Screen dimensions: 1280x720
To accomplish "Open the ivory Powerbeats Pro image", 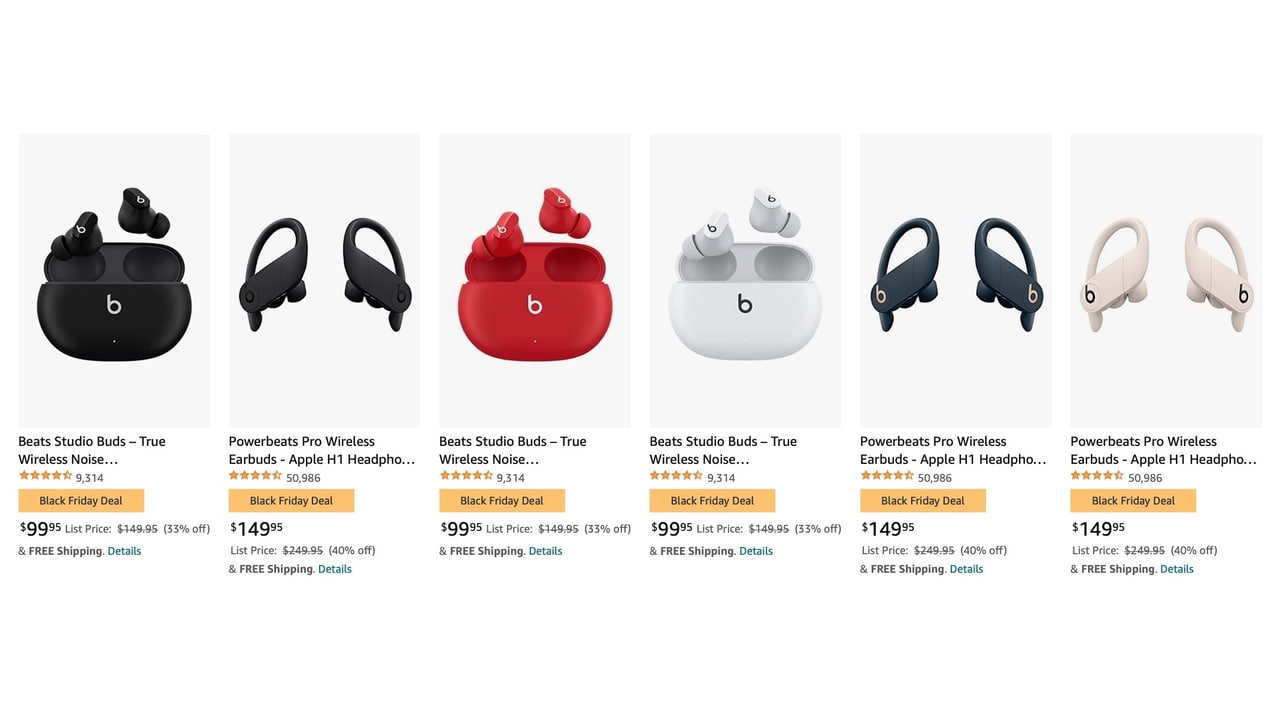I will [x=1166, y=281].
